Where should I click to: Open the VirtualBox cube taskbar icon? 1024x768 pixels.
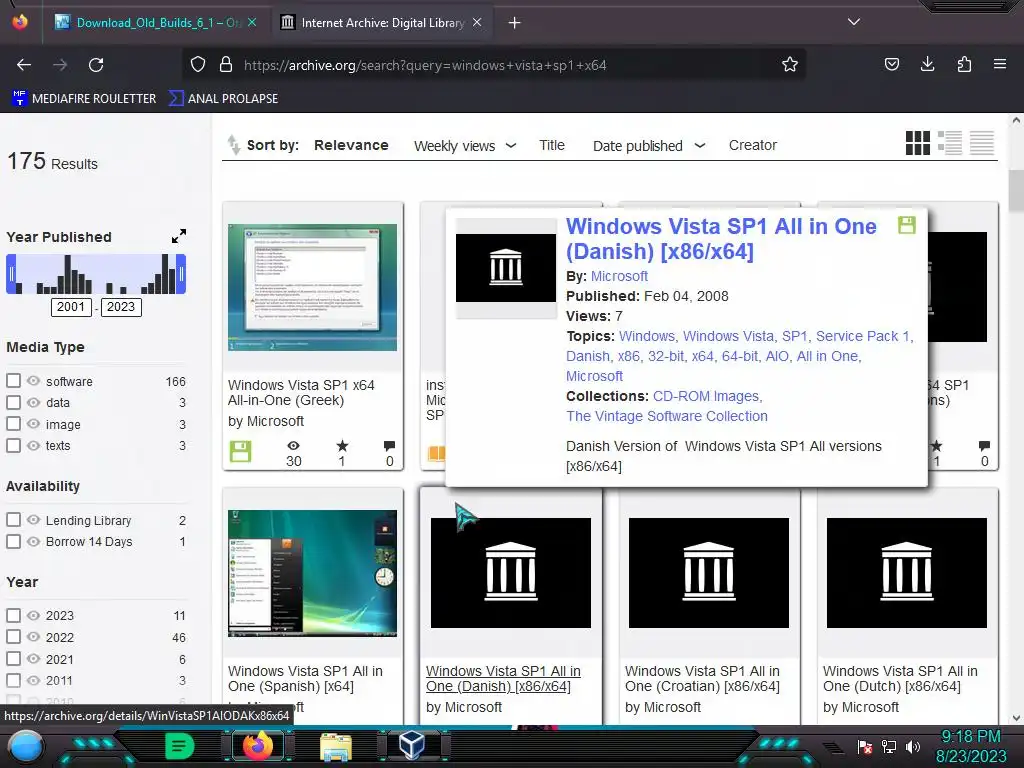tap(412, 745)
